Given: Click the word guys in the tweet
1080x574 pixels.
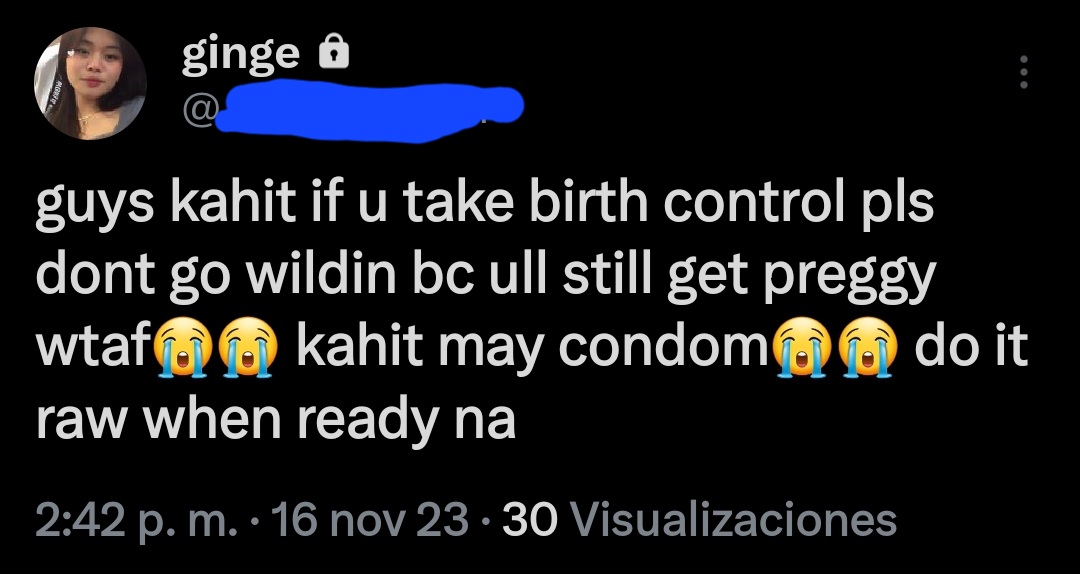Looking at the screenshot, I should click(x=95, y=205).
